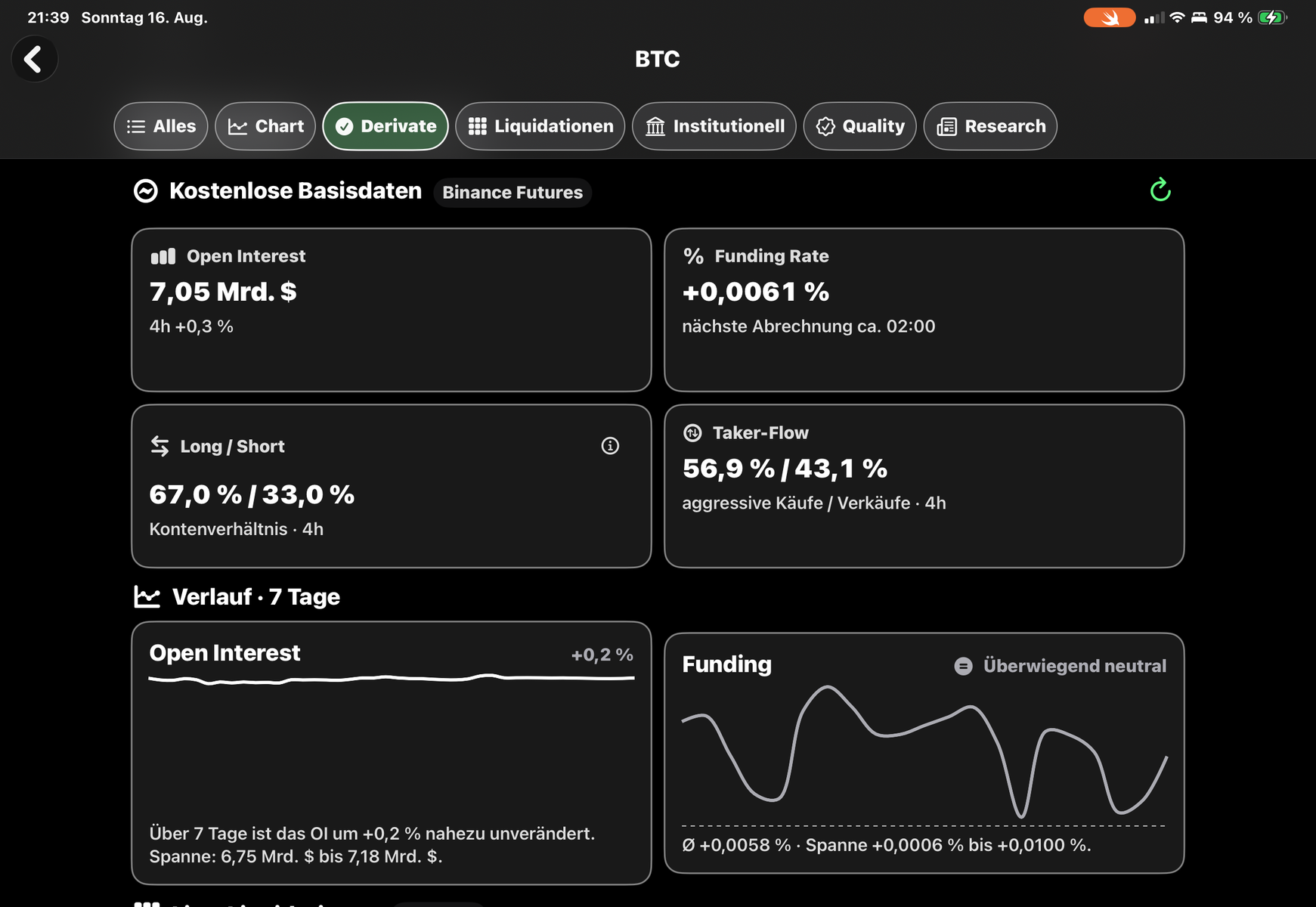The height and width of the screenshot is (907, 1316).
Task: Tap the Kostenlose Basisdaten header icon
Action: click(146, 191)
